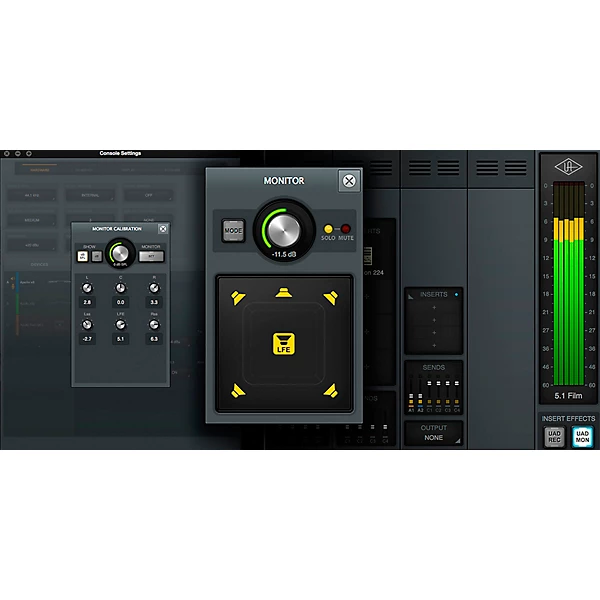This screenshot has width=600, height=600.
Task: Click the C channel trim knob
Action: point(120,288)
